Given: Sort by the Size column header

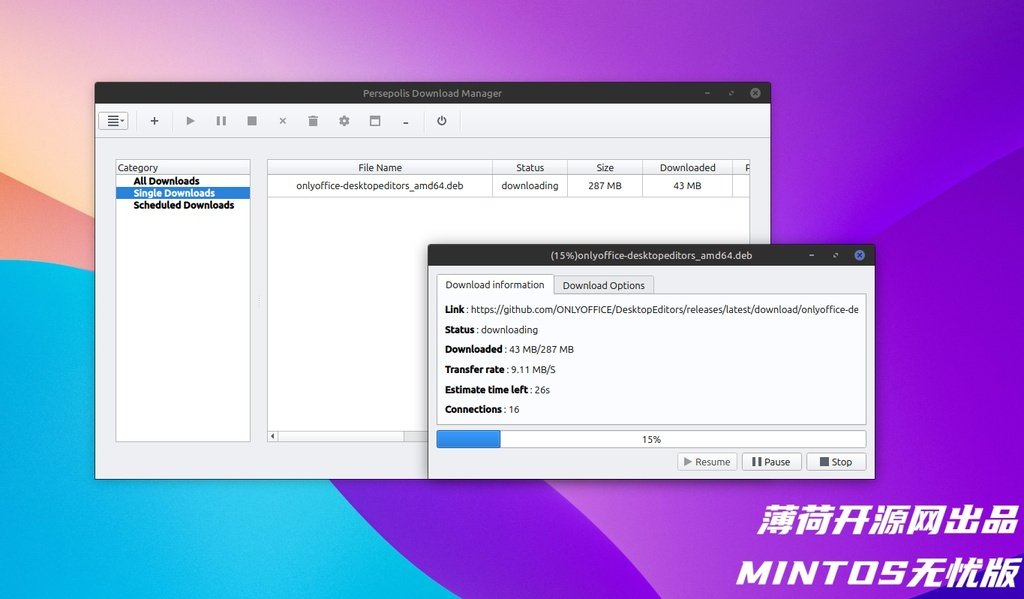Looking at the screenshot, I should (605, 167).
